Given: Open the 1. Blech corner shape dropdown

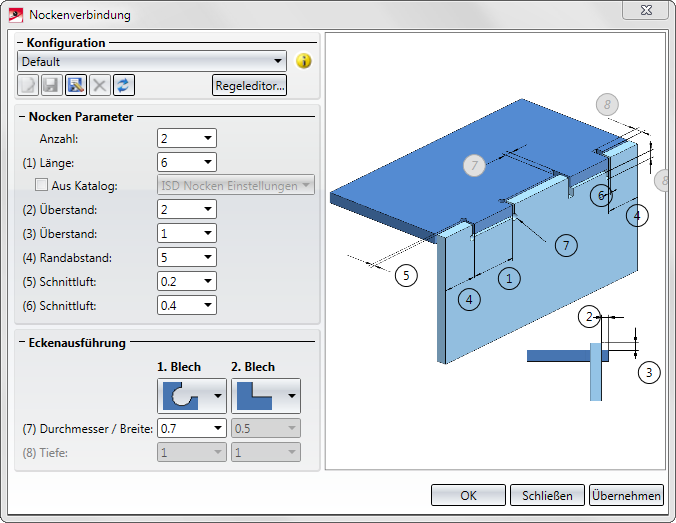Looking at the screenshot, I should [218, 396].
